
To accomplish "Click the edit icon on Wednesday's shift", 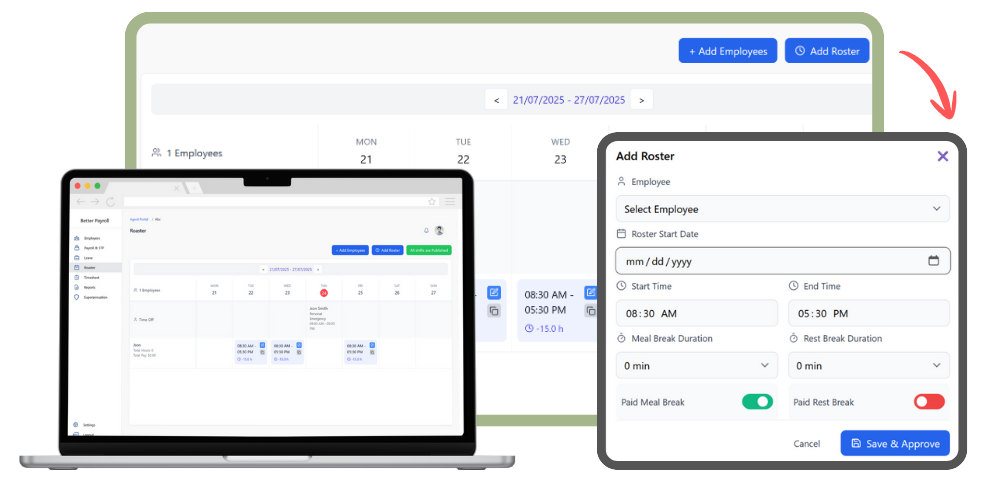I will point(591,293).
